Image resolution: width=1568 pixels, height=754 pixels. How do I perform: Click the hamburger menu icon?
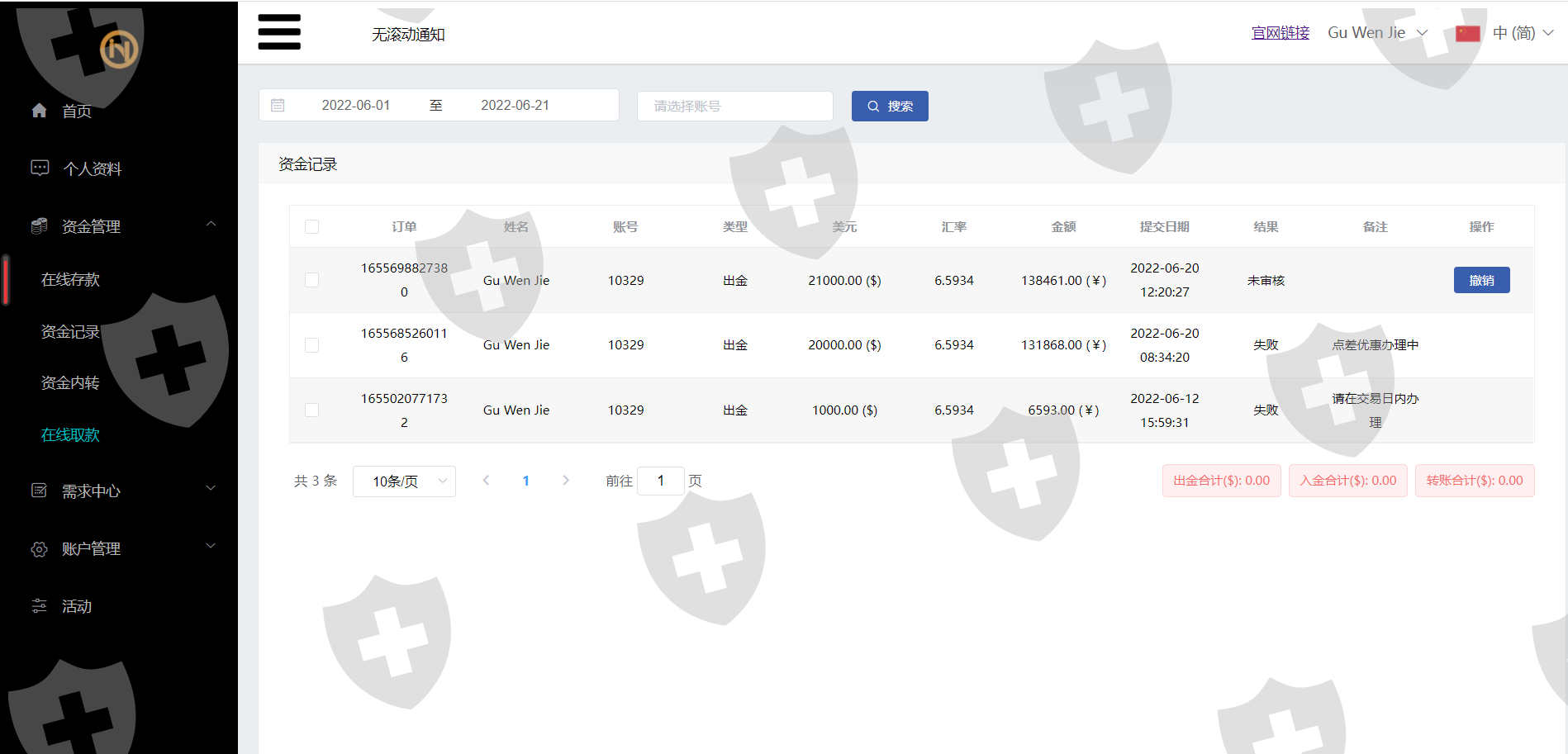coord(279,32)
